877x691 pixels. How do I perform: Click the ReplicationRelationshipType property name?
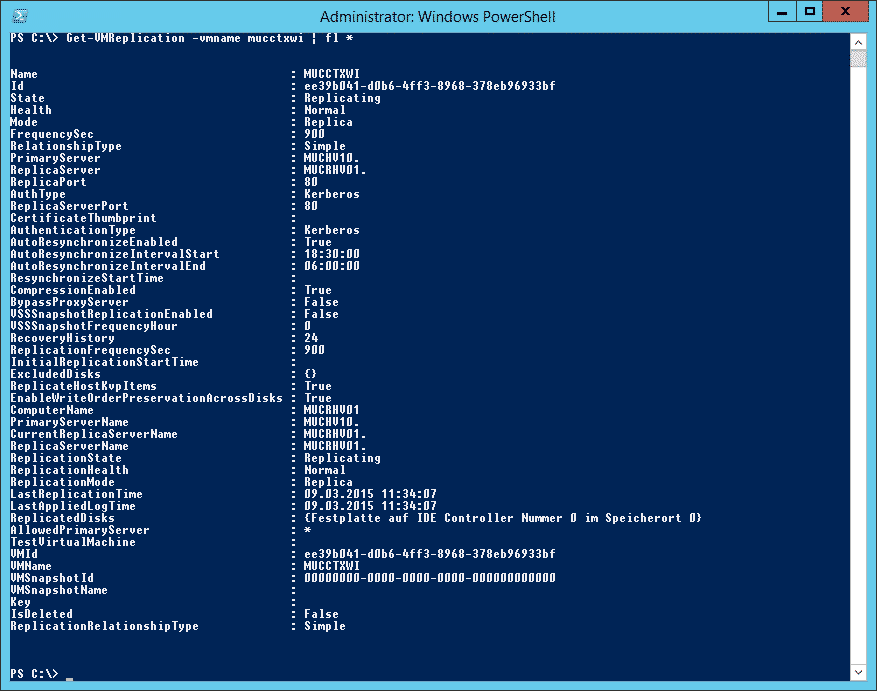tap(105, 626)
